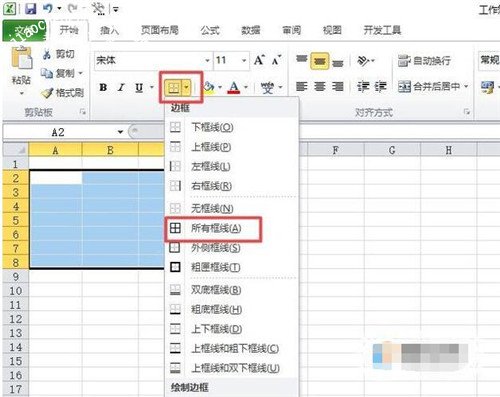Open the 宋体 font name dropdown

207,60
